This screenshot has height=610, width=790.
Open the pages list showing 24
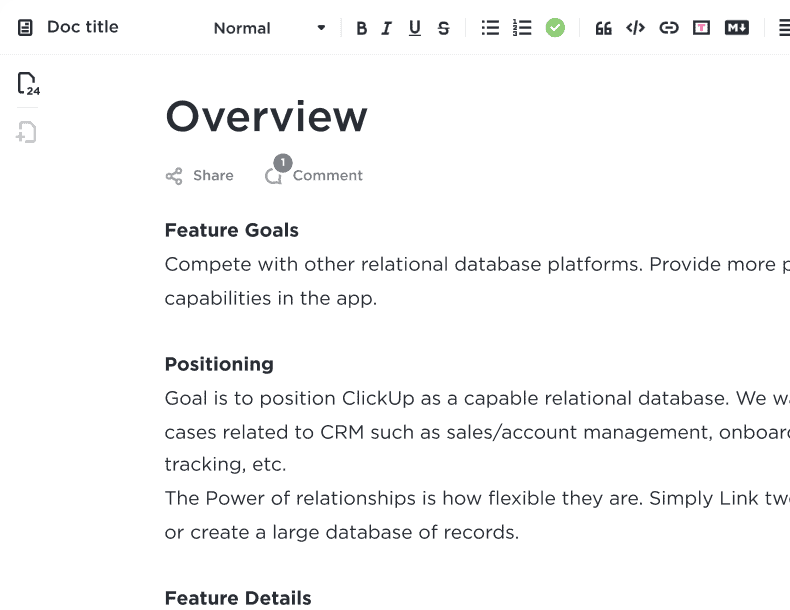28,84
